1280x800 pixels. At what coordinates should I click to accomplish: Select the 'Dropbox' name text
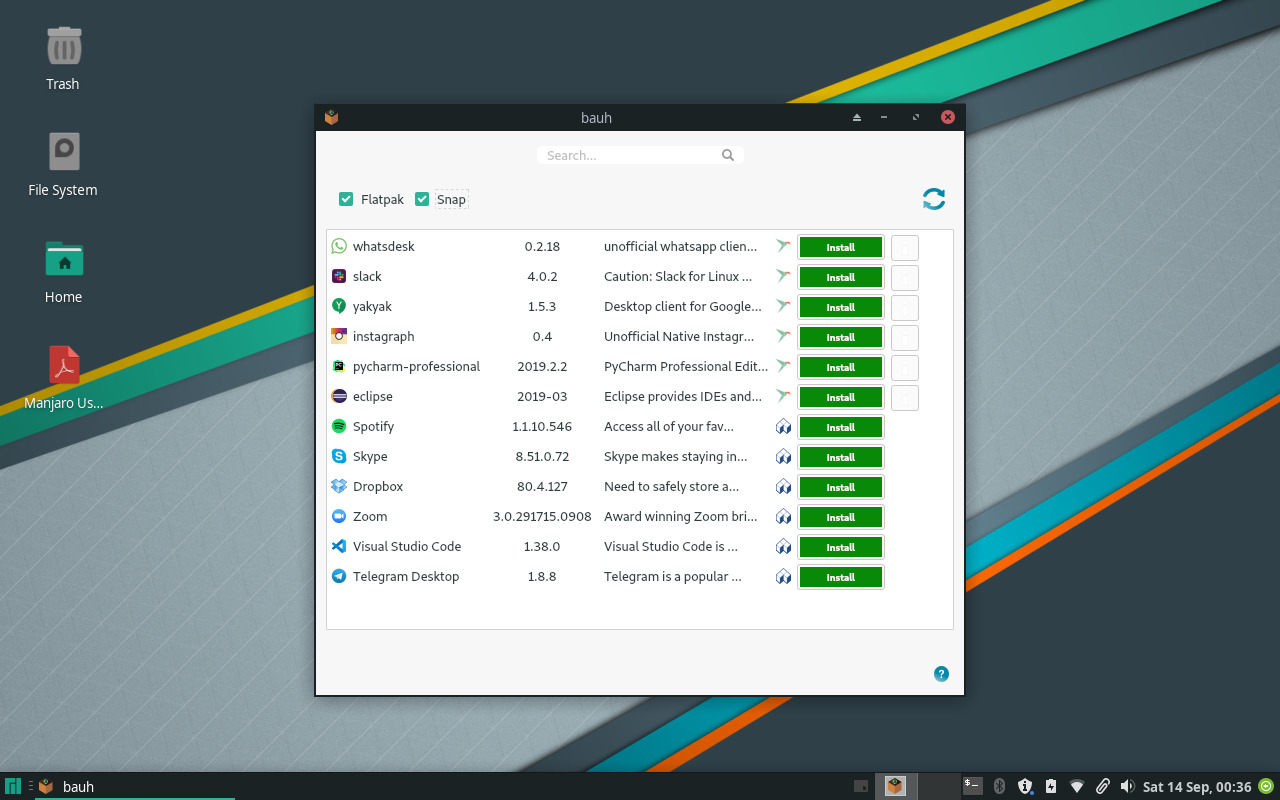point(378,486)
